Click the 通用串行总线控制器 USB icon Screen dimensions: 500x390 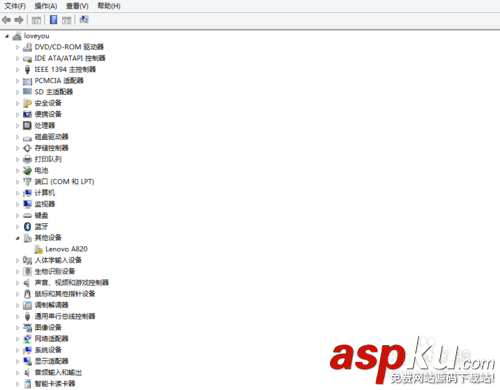[x=27, y=316]
